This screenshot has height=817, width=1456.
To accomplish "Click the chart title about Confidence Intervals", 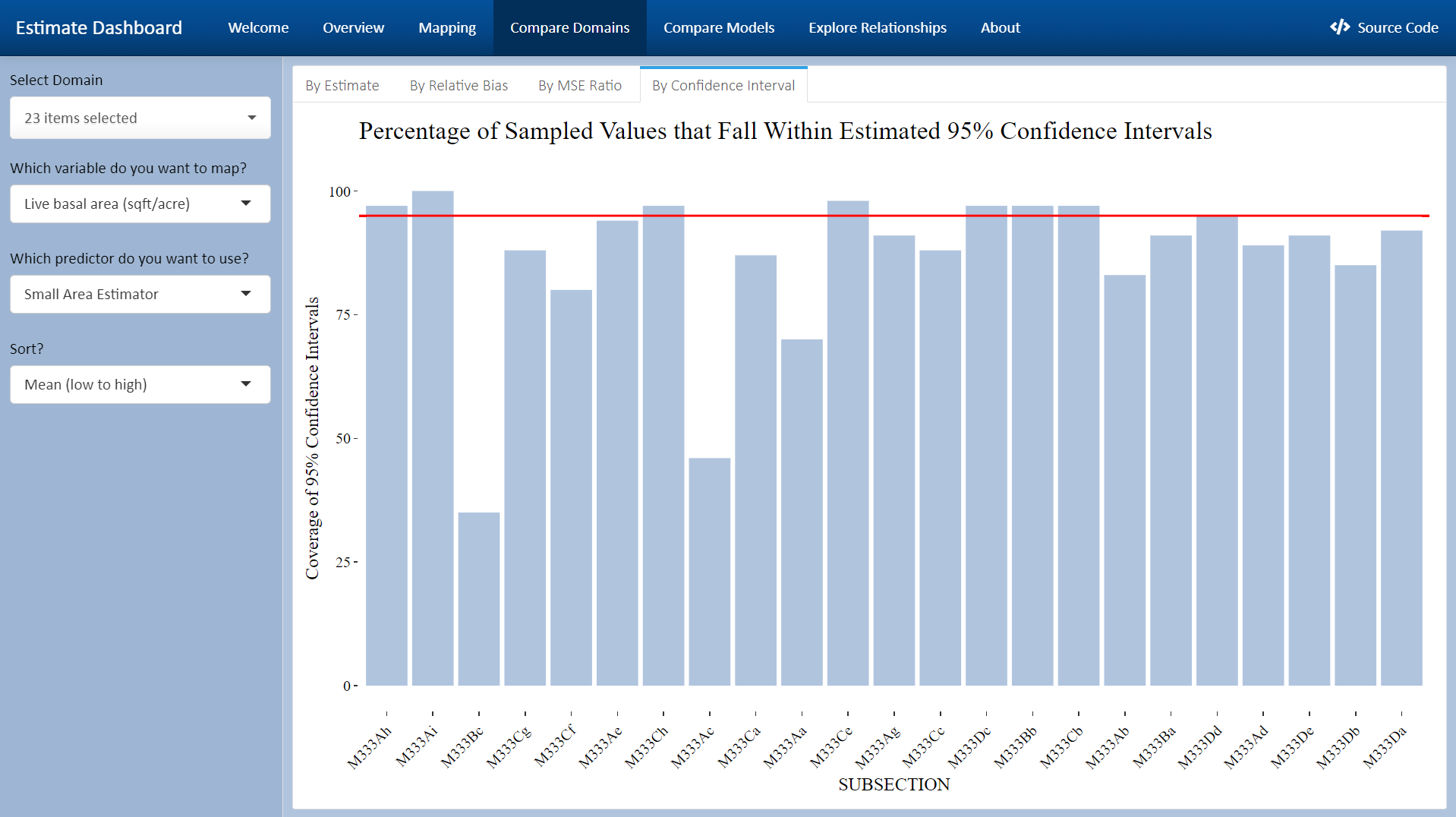I will (785, 131).
